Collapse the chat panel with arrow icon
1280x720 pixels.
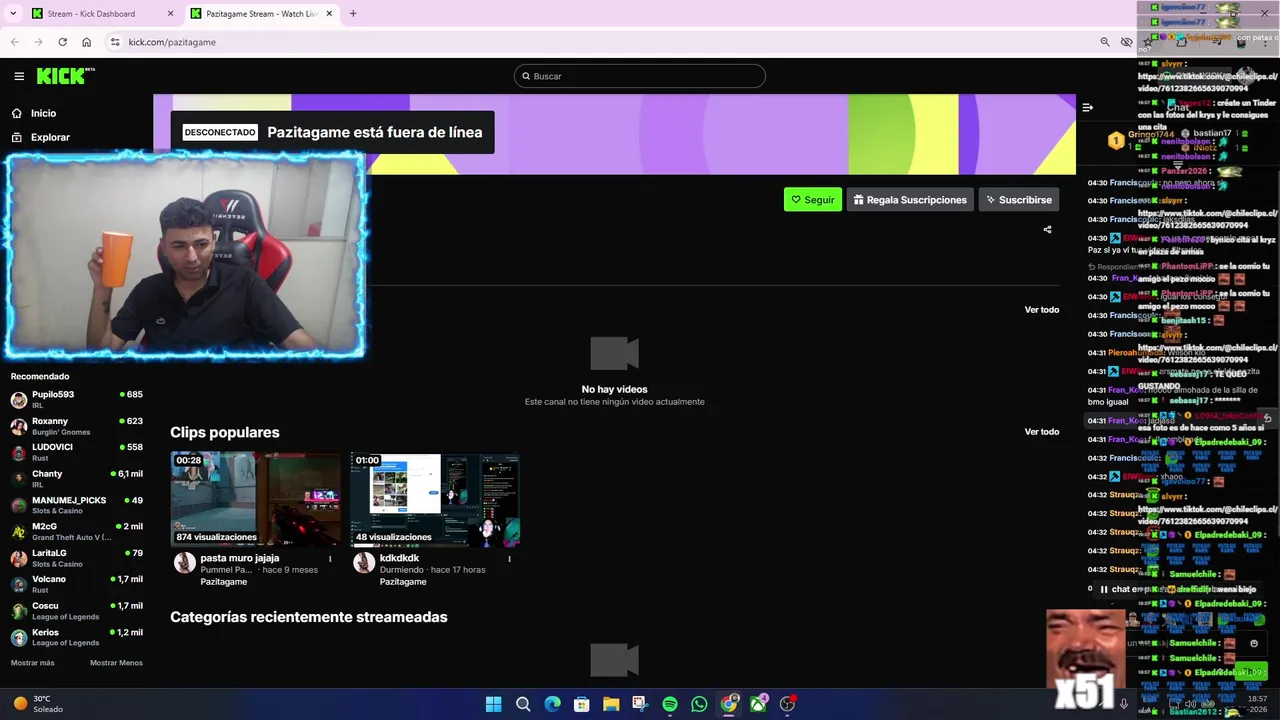point(1088,107)
